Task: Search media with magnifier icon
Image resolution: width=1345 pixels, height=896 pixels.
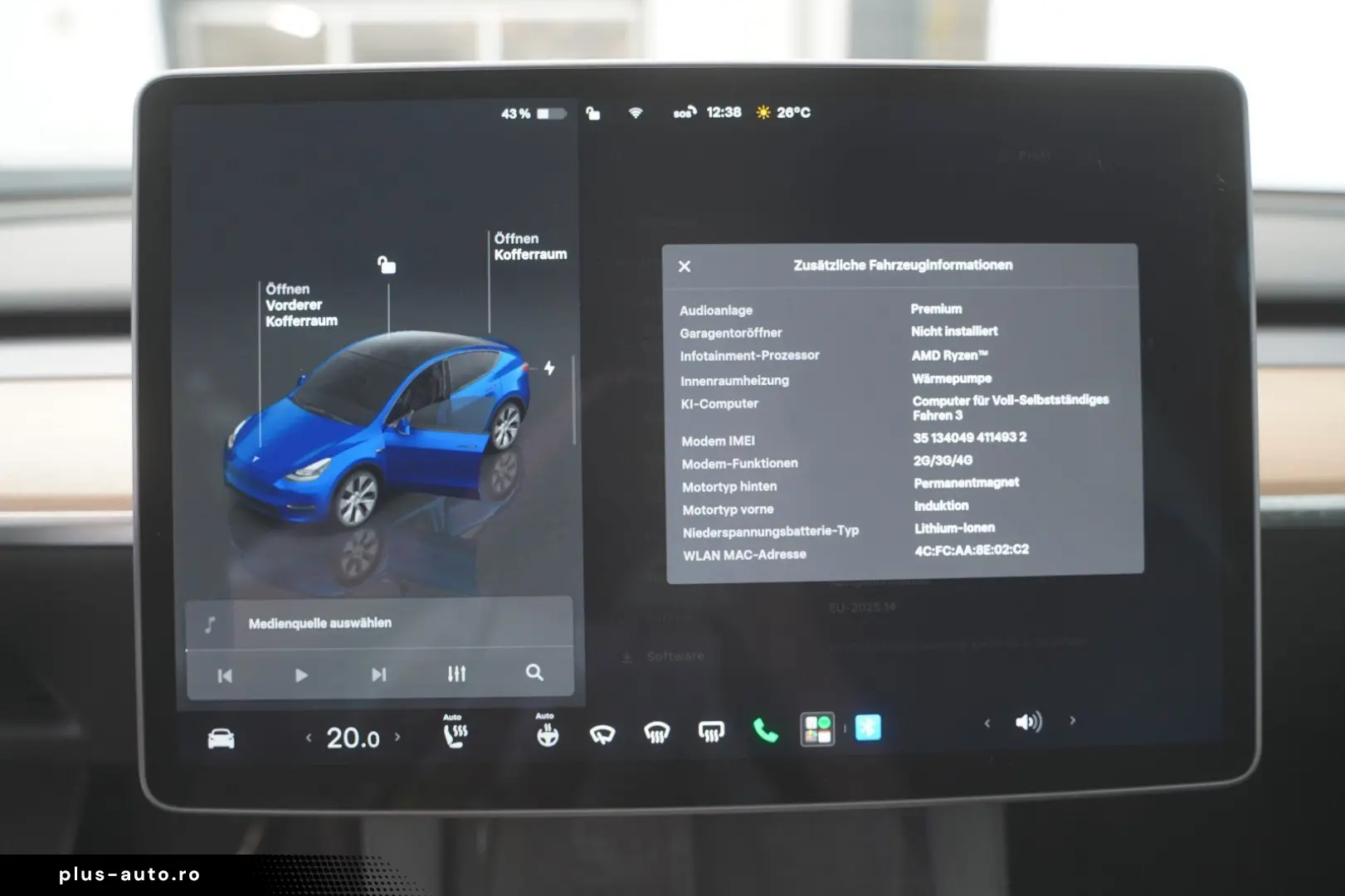Action: [534, 673]
